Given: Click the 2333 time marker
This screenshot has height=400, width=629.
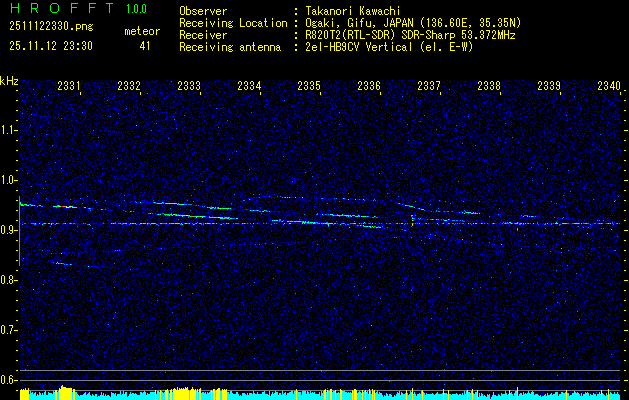Looking at the screenshot, I should coord(189,86).
